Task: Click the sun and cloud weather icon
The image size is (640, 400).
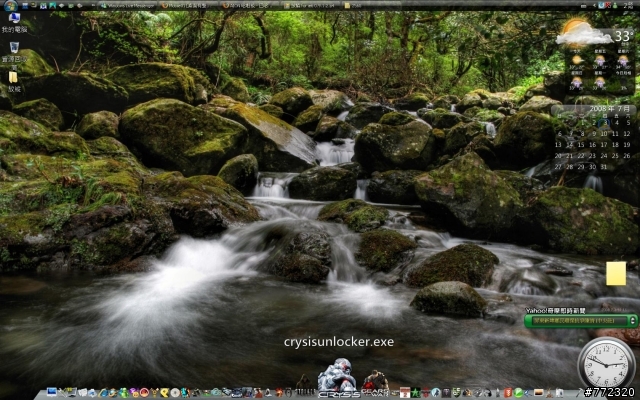Action: tap(583, 33)
